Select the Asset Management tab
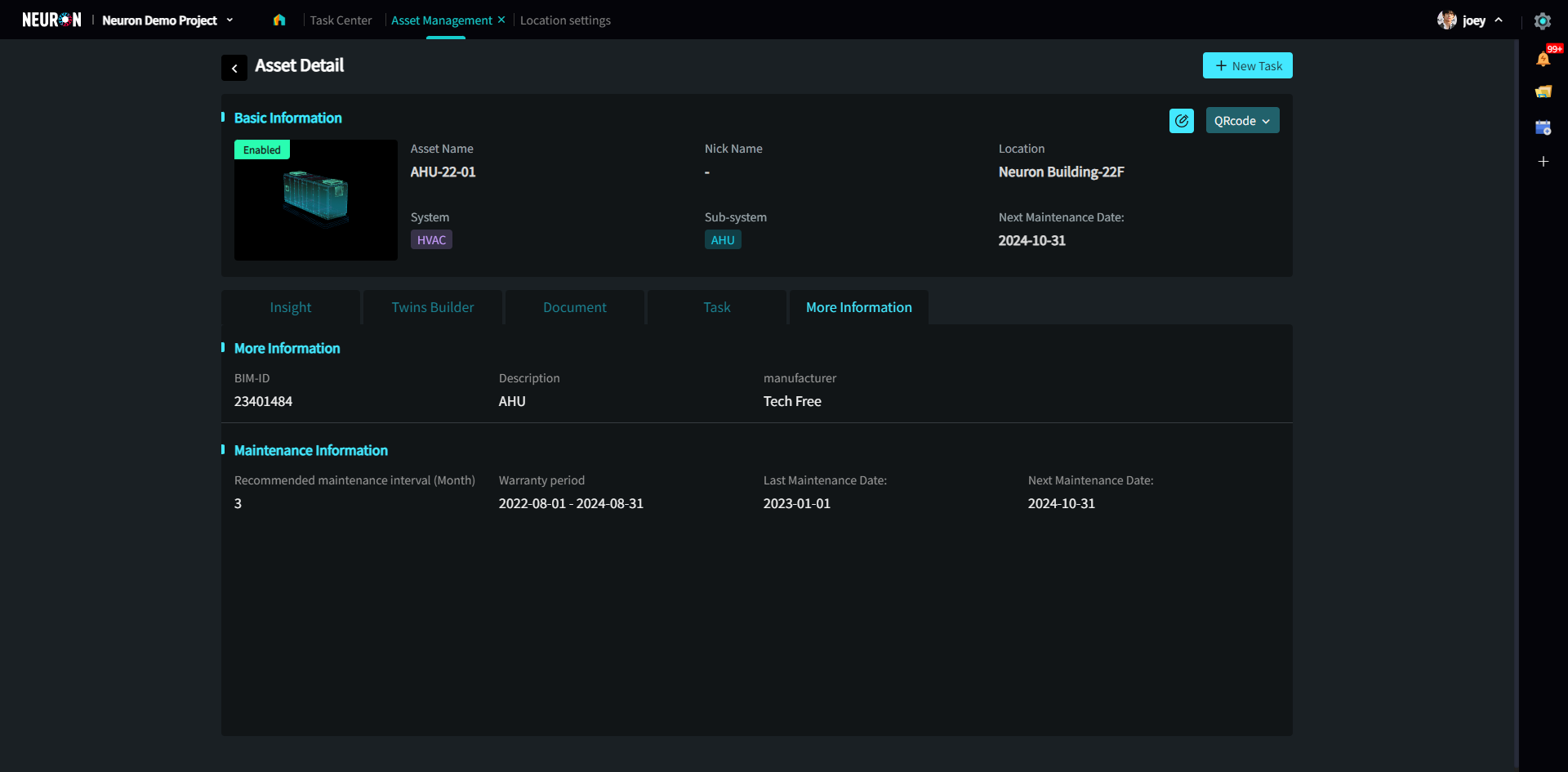Image resolution: width=1568 pixels, height=772 pixels. [x=442, y=20]
